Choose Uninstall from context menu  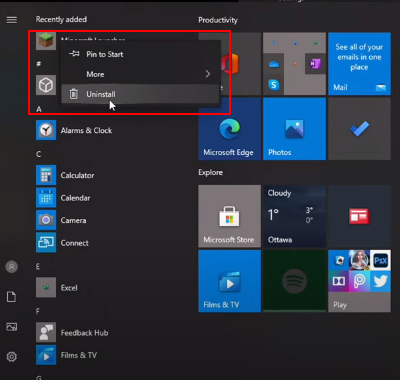(x=140, y=94)
